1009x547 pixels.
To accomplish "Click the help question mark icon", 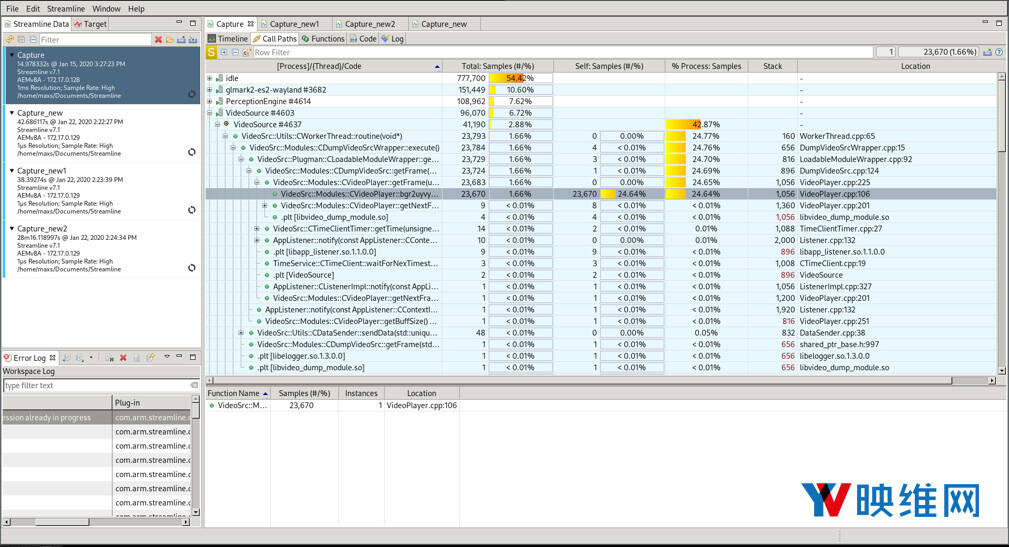I will pyautogui.click(x=997, y=52).
